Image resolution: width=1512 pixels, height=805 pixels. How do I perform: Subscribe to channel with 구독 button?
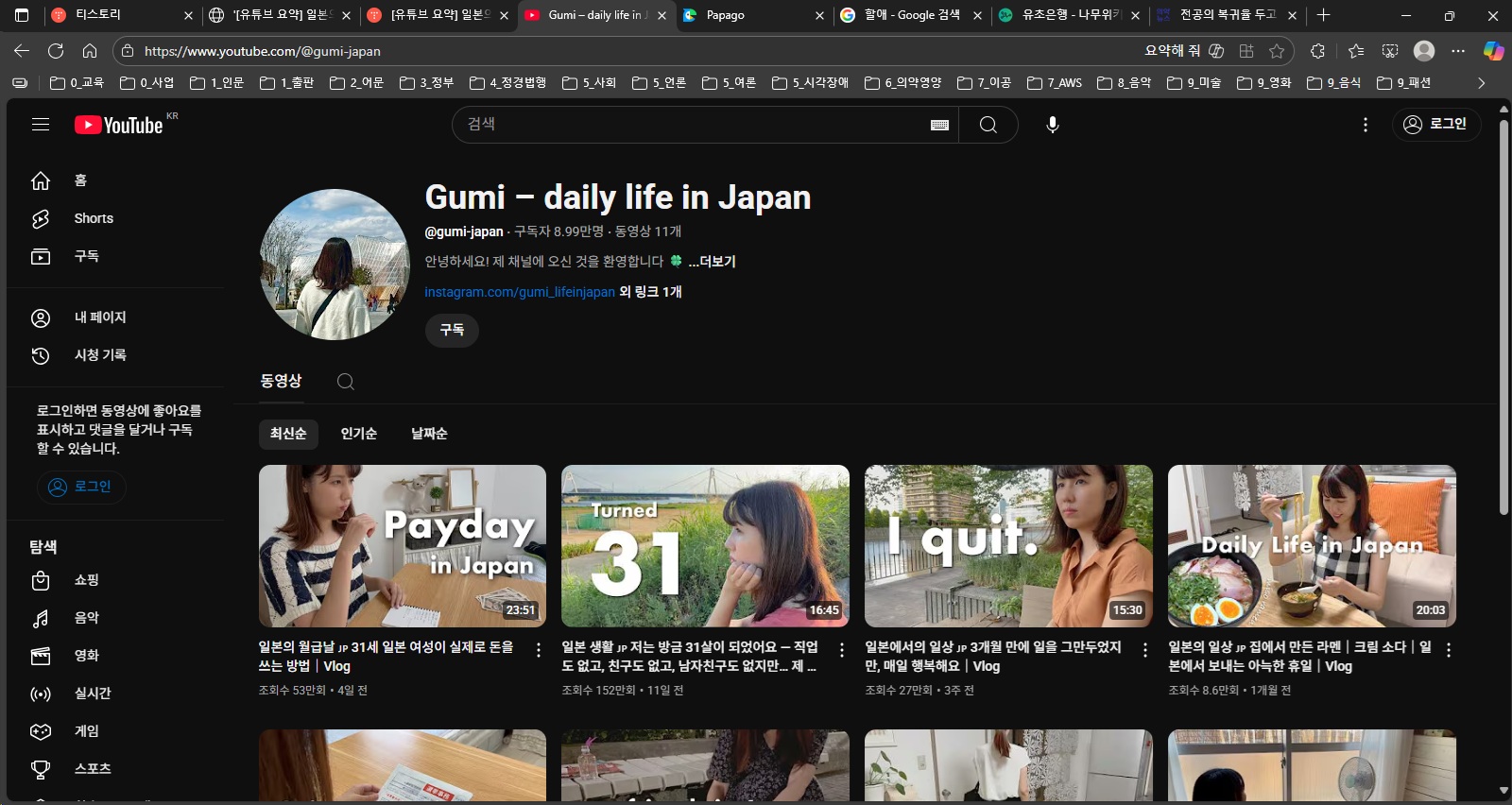click(x=452, y=330)
